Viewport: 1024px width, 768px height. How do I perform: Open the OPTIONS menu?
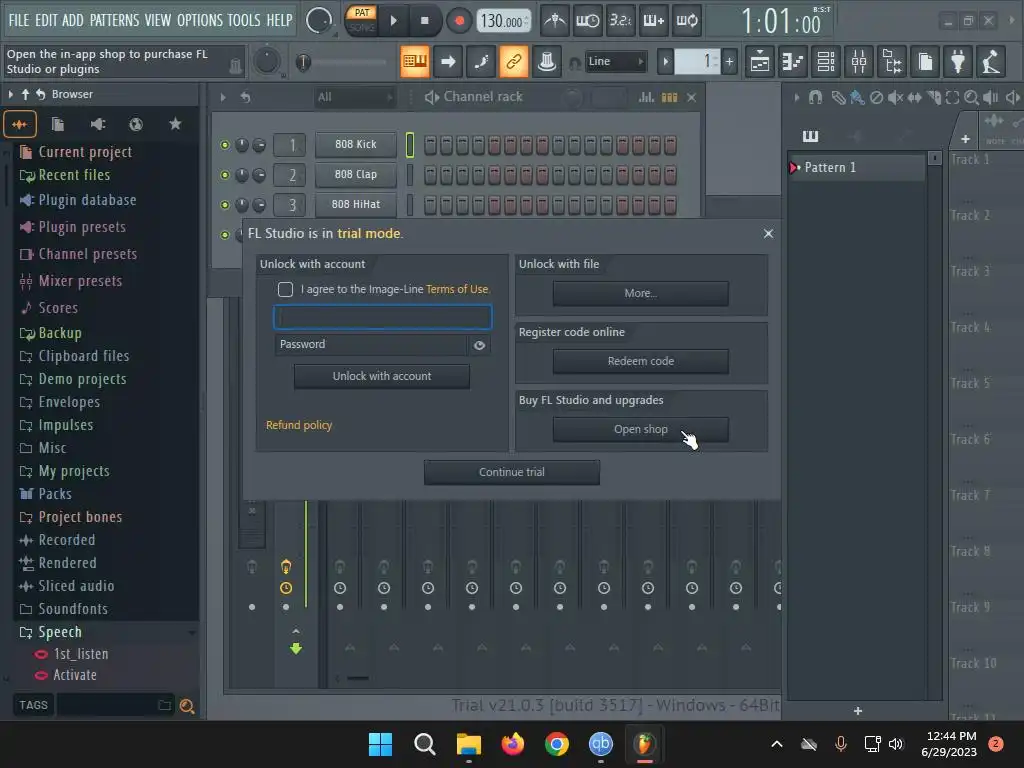pos(200,20)
